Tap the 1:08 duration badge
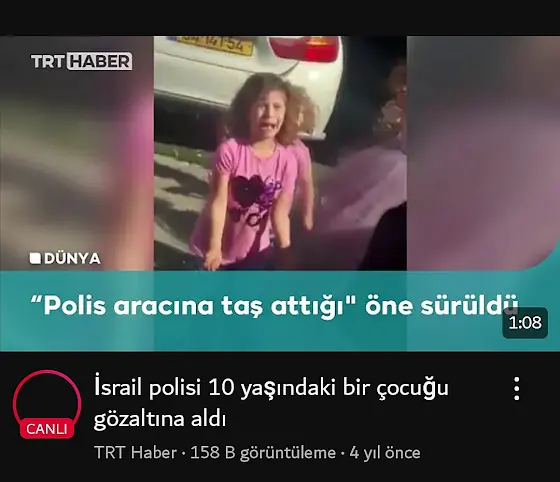The width and height of the screenshot is (560, 482). 525,323
